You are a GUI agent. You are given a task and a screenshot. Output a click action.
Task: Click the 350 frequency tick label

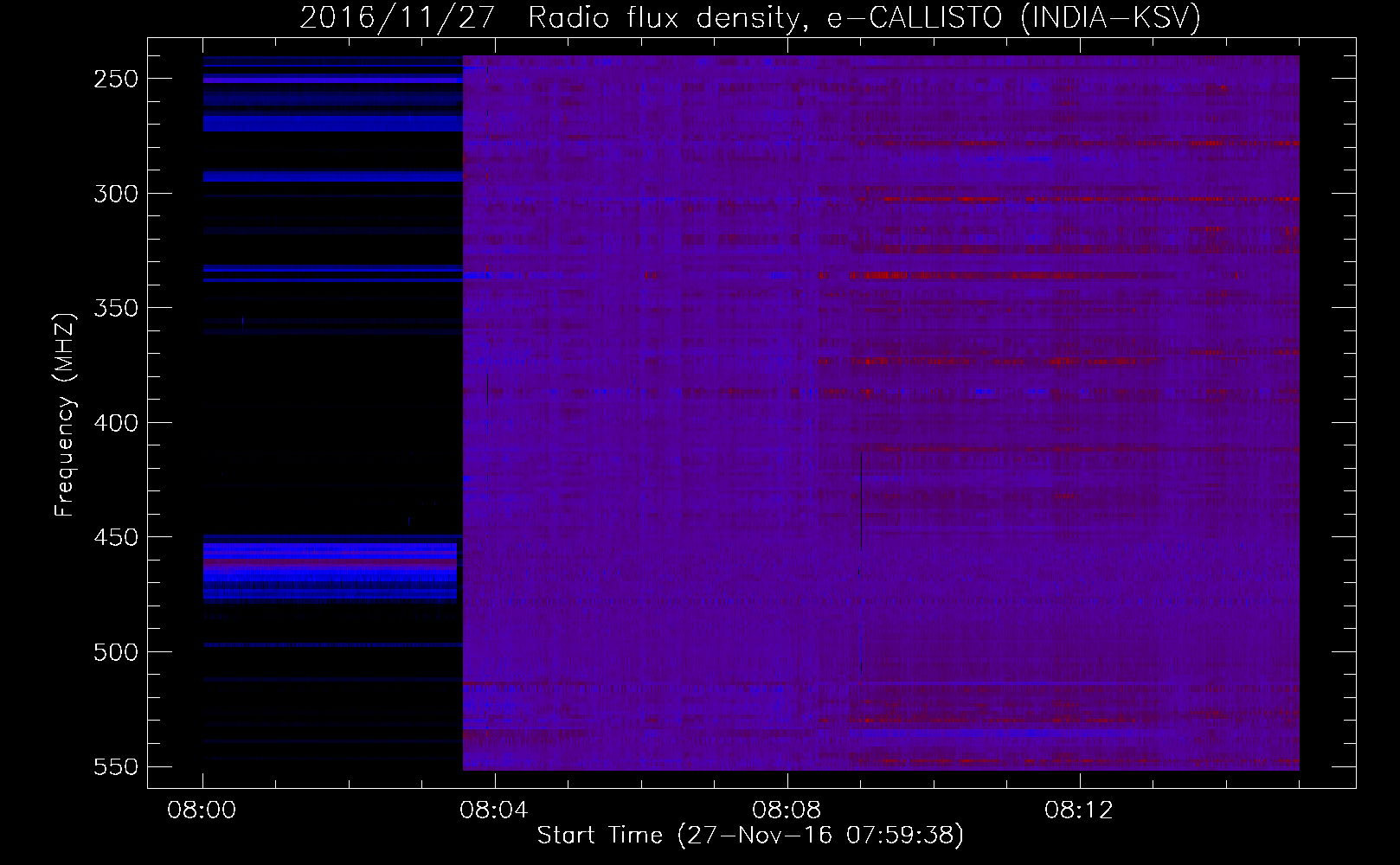(116, 308)
